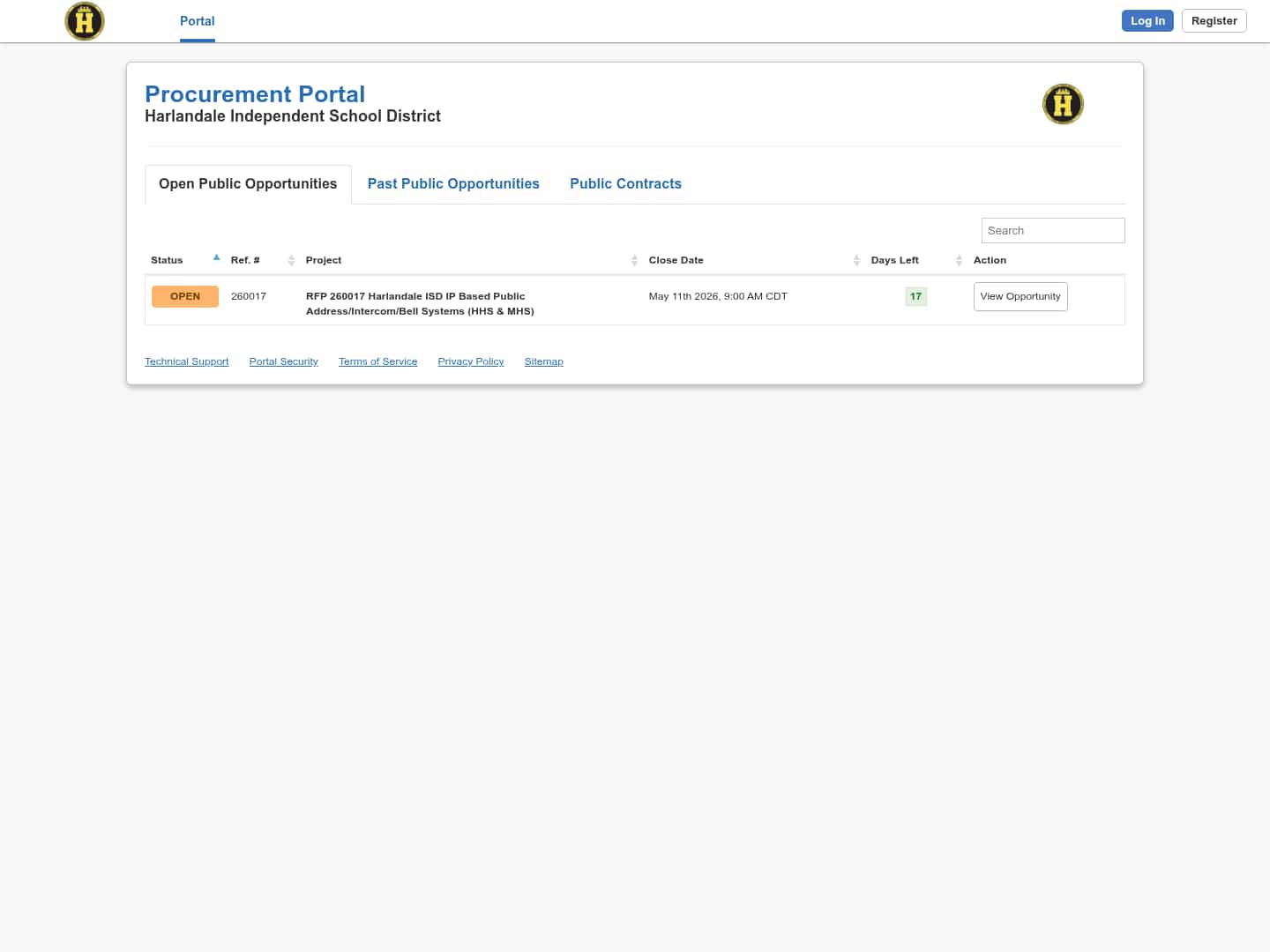Click the sort arrows beside Ref. #

click(291, 260)
